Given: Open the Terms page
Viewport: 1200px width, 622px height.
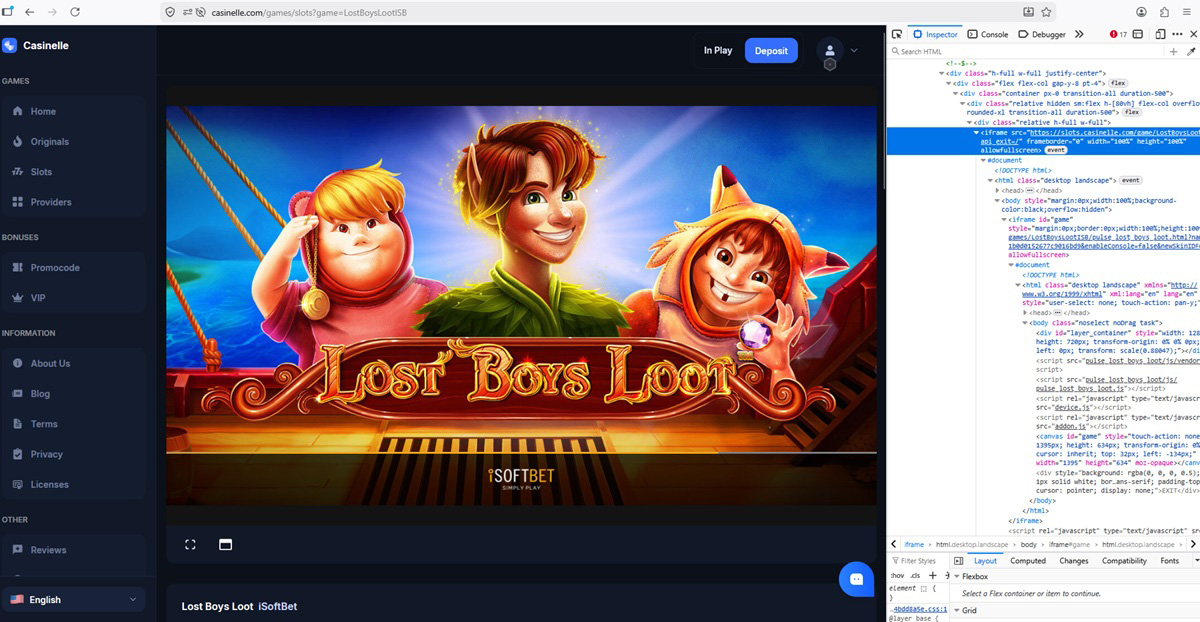Looking at the screenshot, I should pos(72,424).
